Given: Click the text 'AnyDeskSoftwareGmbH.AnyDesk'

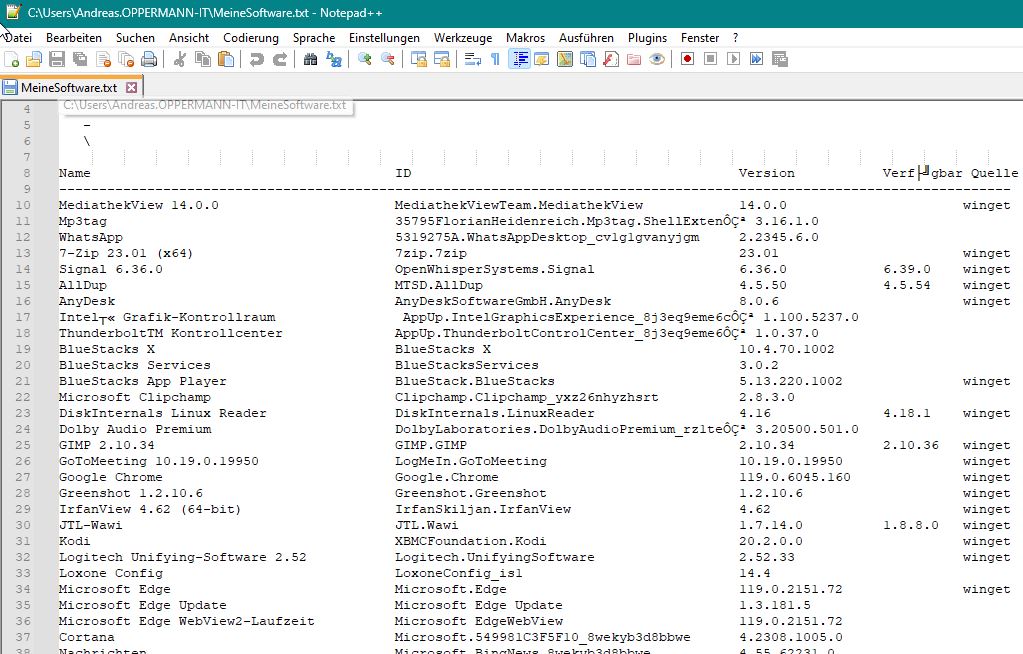Looking at the screenshot, I should (503, 301).
